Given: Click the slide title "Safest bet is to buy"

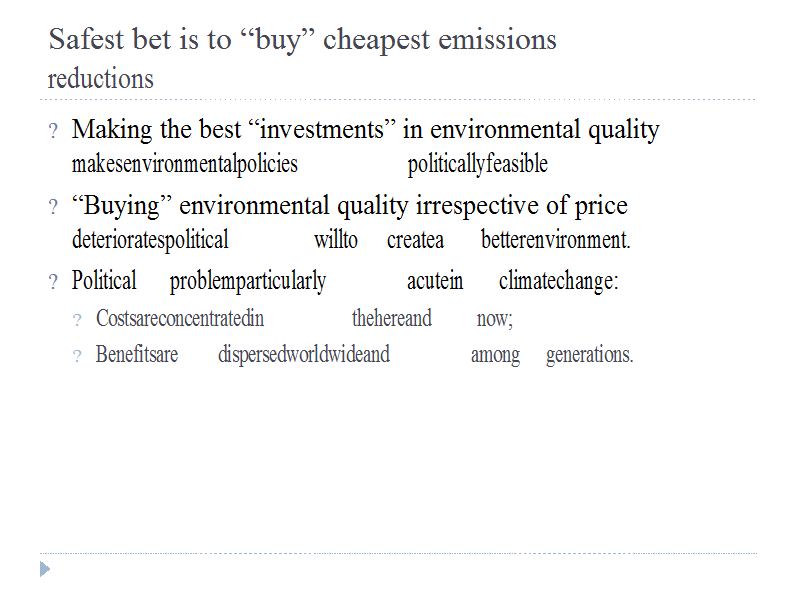Looking at the screenshot, I should click(x=302, y=40).
